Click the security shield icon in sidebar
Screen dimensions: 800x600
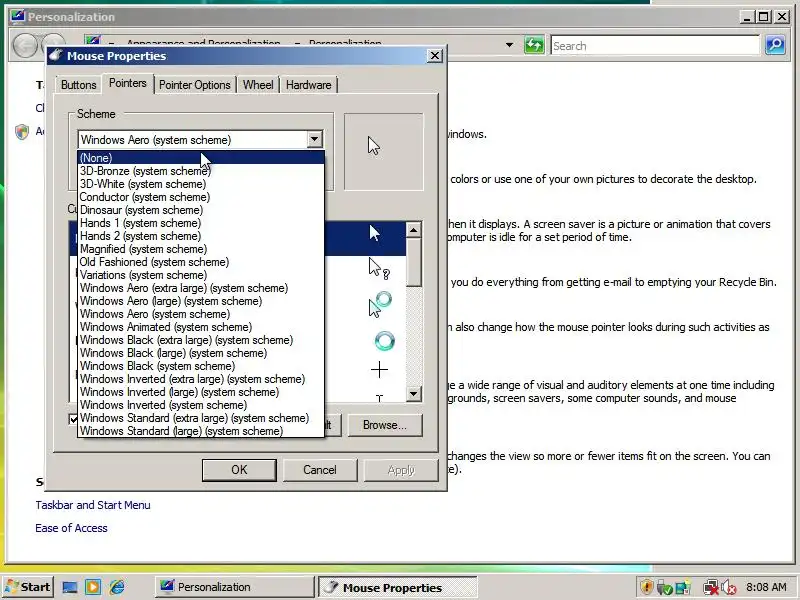(22, 132)
